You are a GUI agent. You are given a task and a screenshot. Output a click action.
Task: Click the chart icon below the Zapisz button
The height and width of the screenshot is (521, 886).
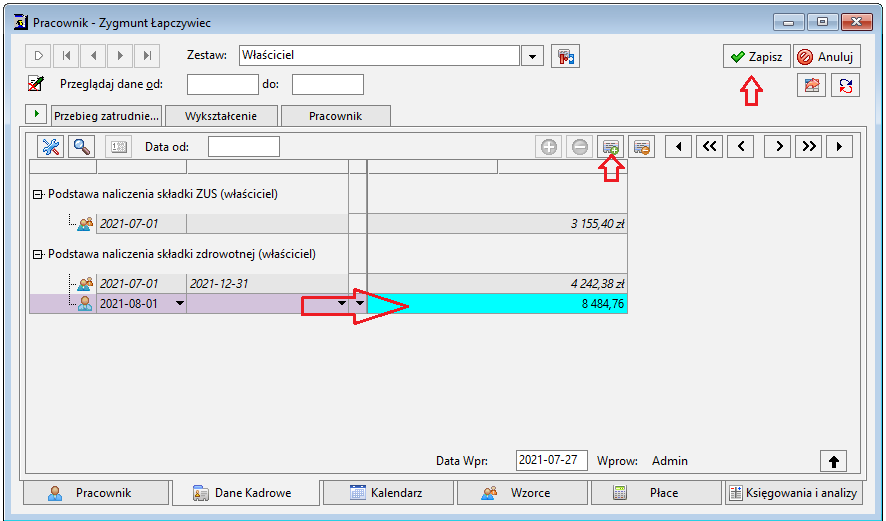point(811,85)
